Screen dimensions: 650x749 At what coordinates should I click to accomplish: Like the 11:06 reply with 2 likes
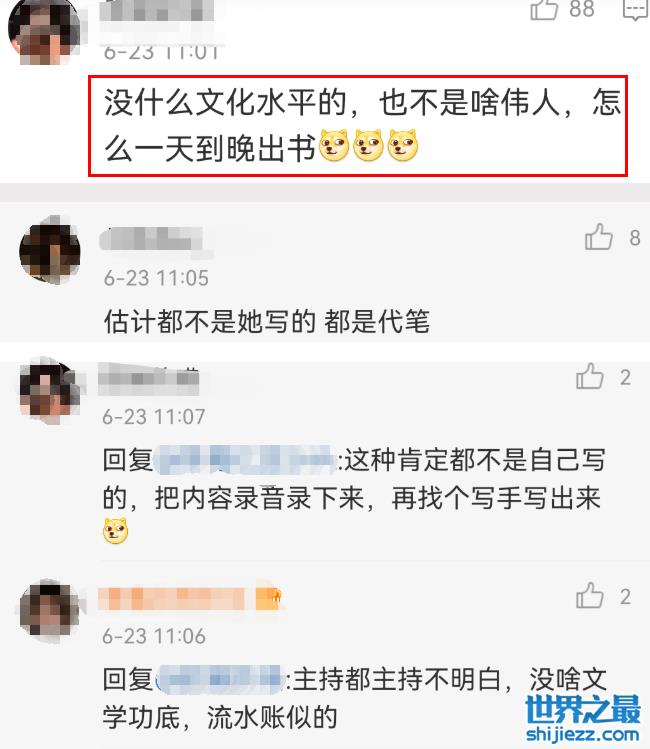click(590, 595)
